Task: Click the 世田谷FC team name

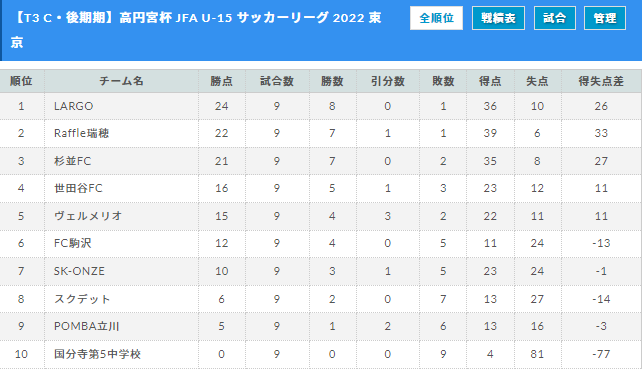Action: click(x=78, y=188)
